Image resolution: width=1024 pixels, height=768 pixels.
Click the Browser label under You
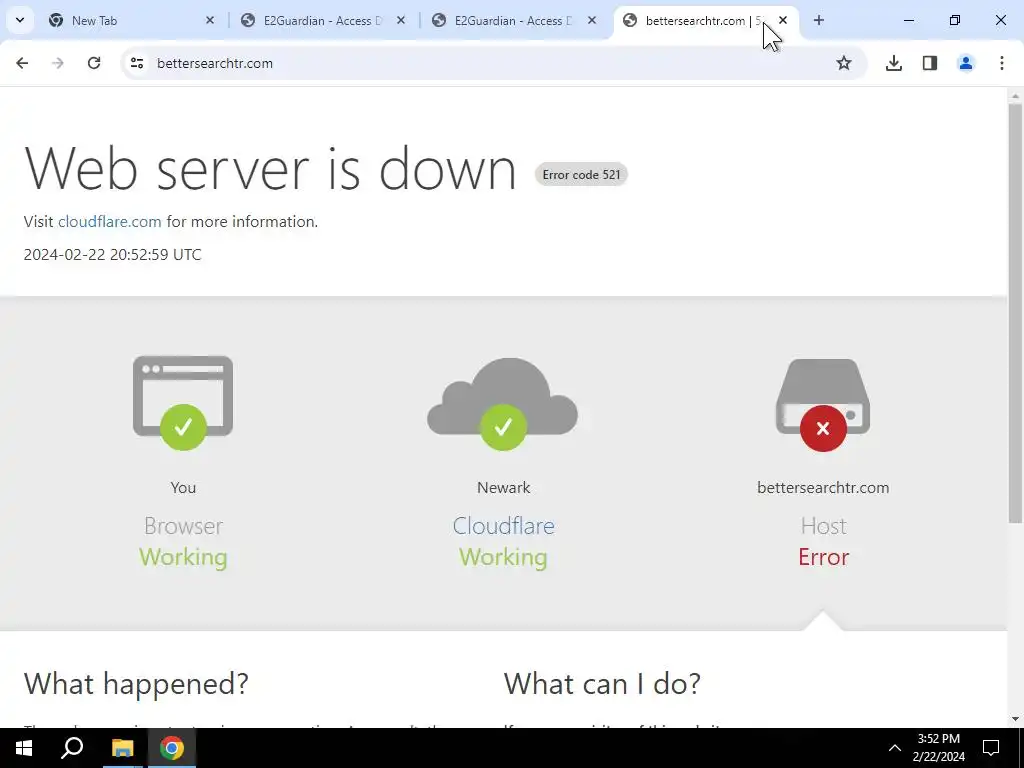pos(184,526)
